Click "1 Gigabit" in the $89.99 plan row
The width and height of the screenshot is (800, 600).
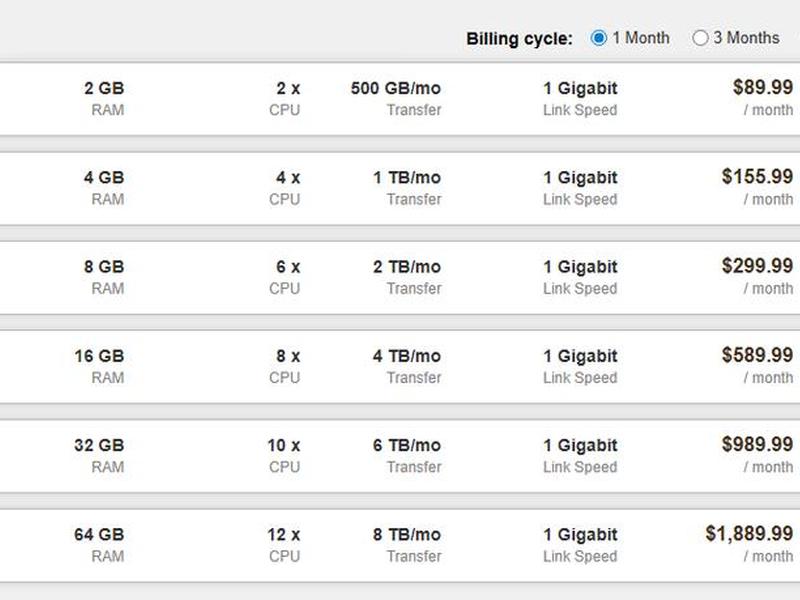point(581,88)
